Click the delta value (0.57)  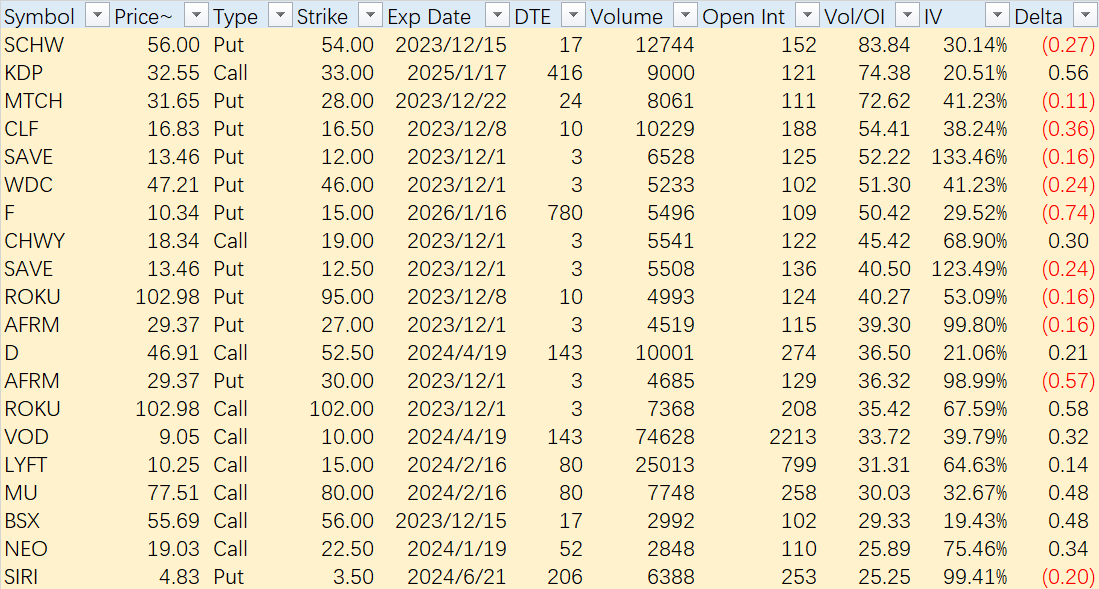[1068, 381]
